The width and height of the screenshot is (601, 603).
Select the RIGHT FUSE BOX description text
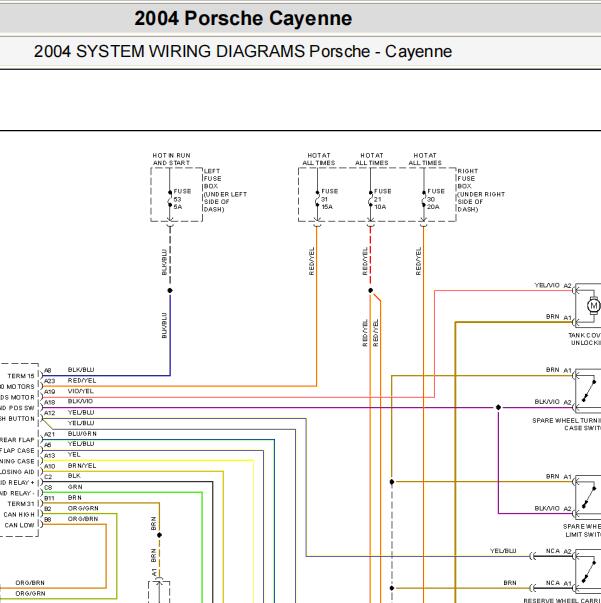click(x=481, y=190)
